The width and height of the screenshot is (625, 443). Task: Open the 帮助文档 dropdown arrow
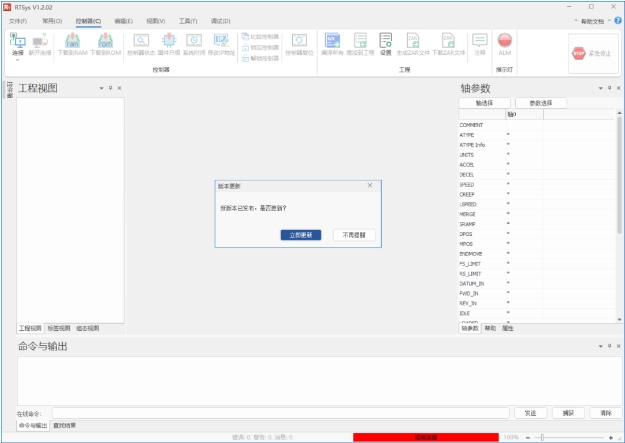coord(609,21)
